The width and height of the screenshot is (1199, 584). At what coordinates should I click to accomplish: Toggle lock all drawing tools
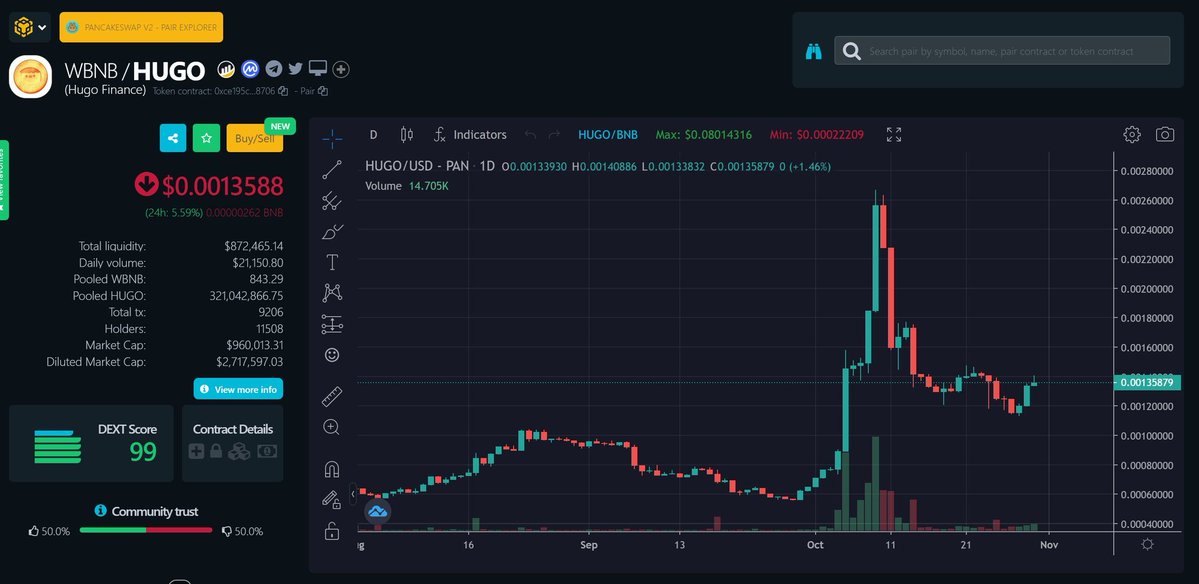pos(332,530)
